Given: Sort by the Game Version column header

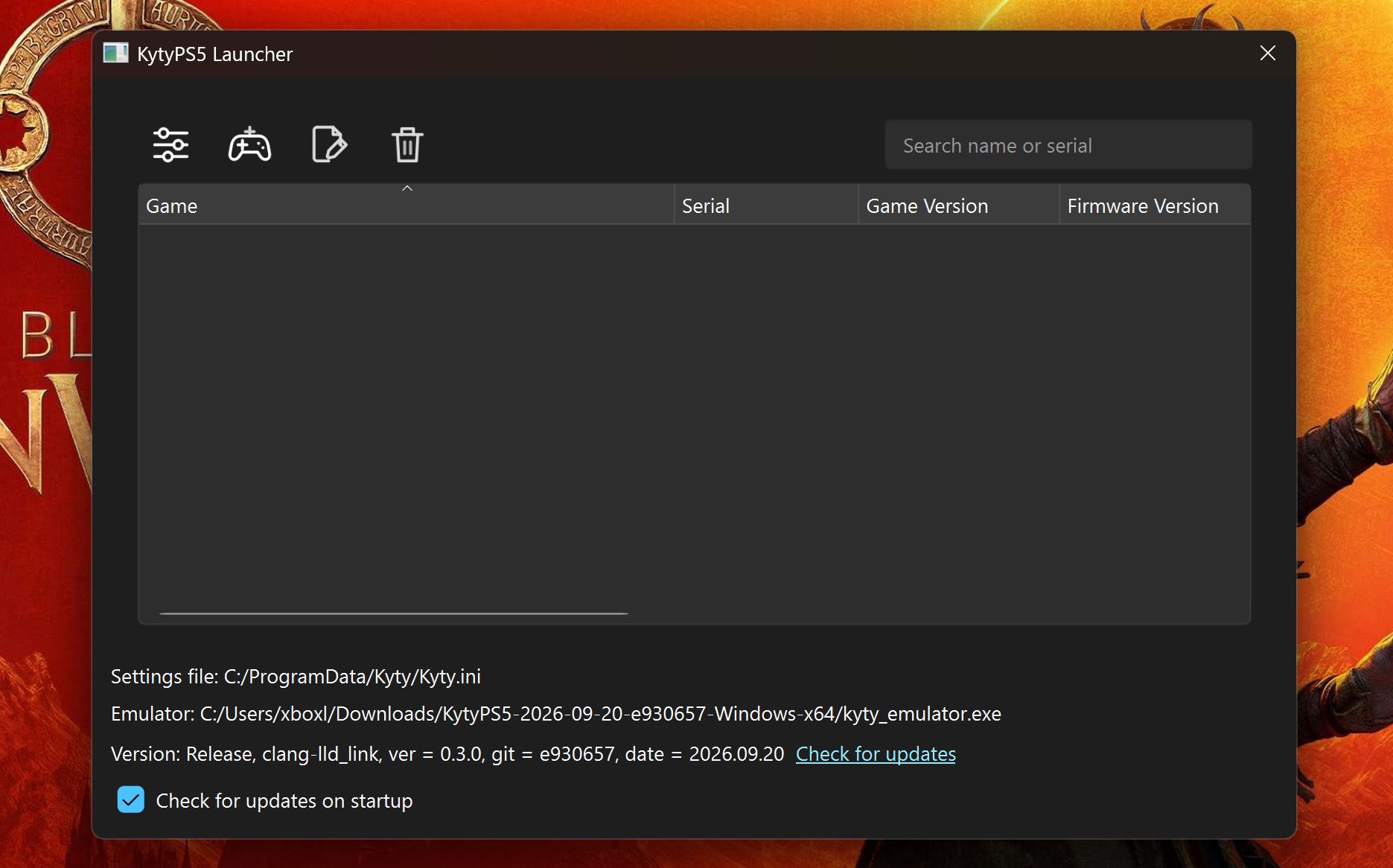Looking at the screenshot, I should tap(959, 205).
